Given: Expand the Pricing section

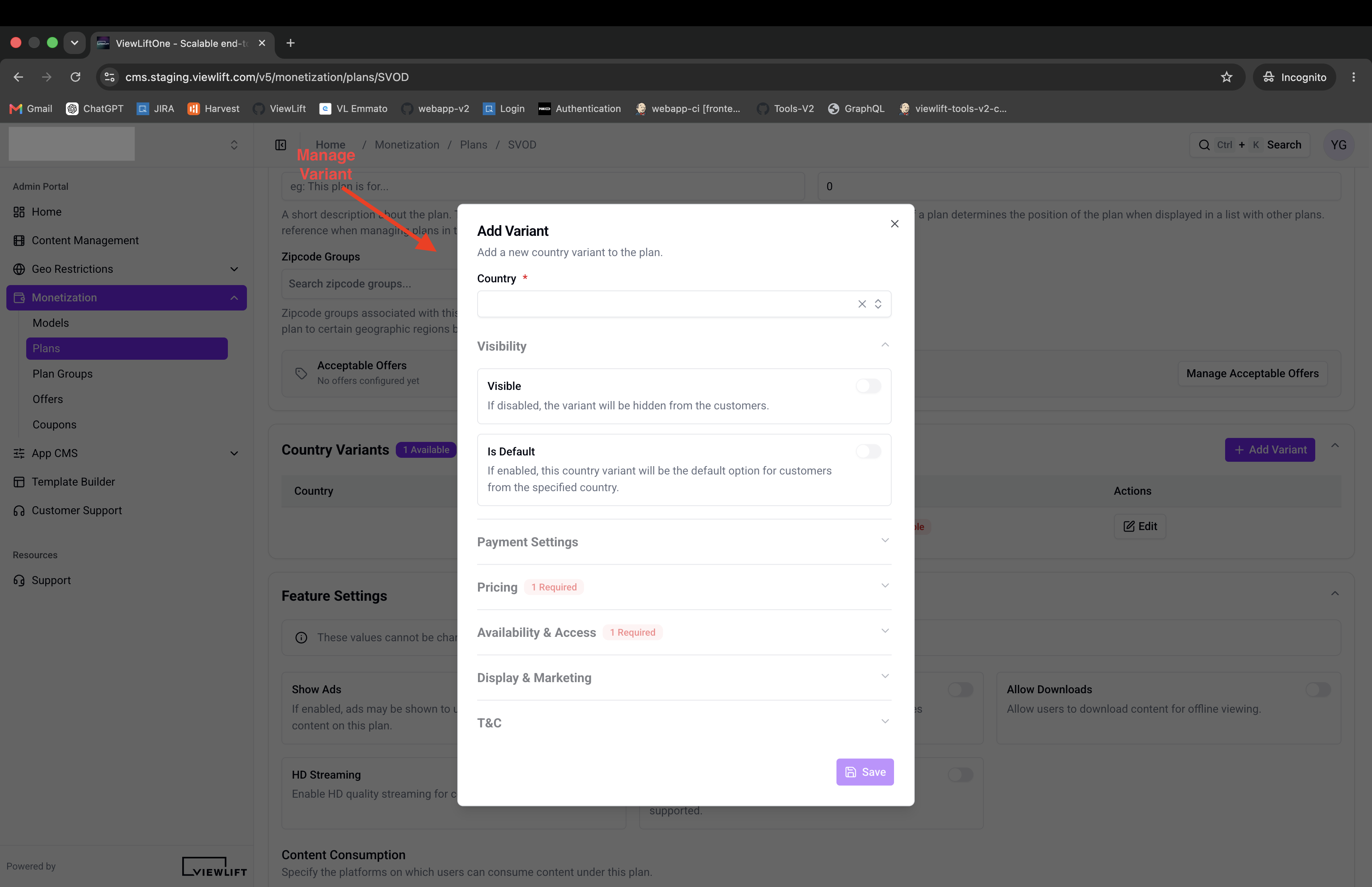Looking at the screenshot, I should (684, 587).
